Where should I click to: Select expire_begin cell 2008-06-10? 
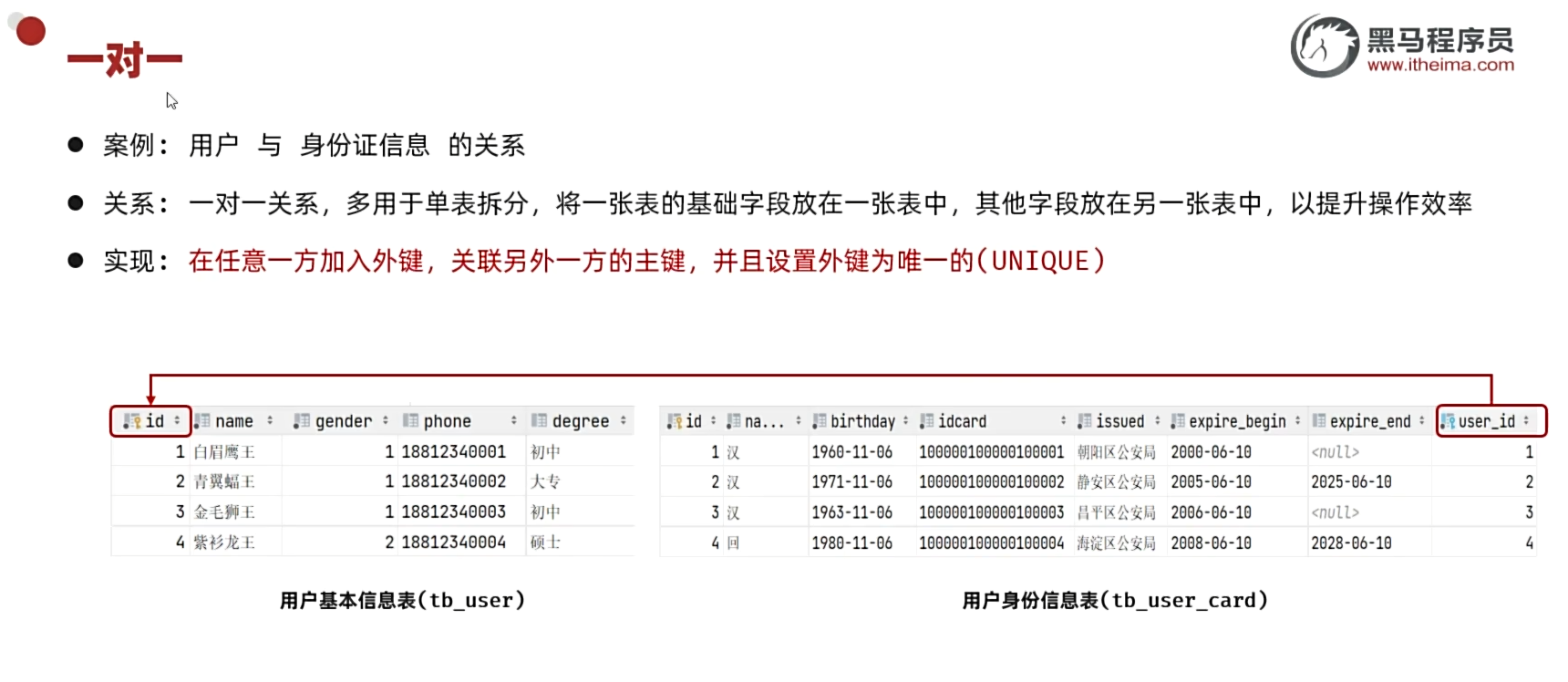pyautogui.click(x=1211, y=543)
